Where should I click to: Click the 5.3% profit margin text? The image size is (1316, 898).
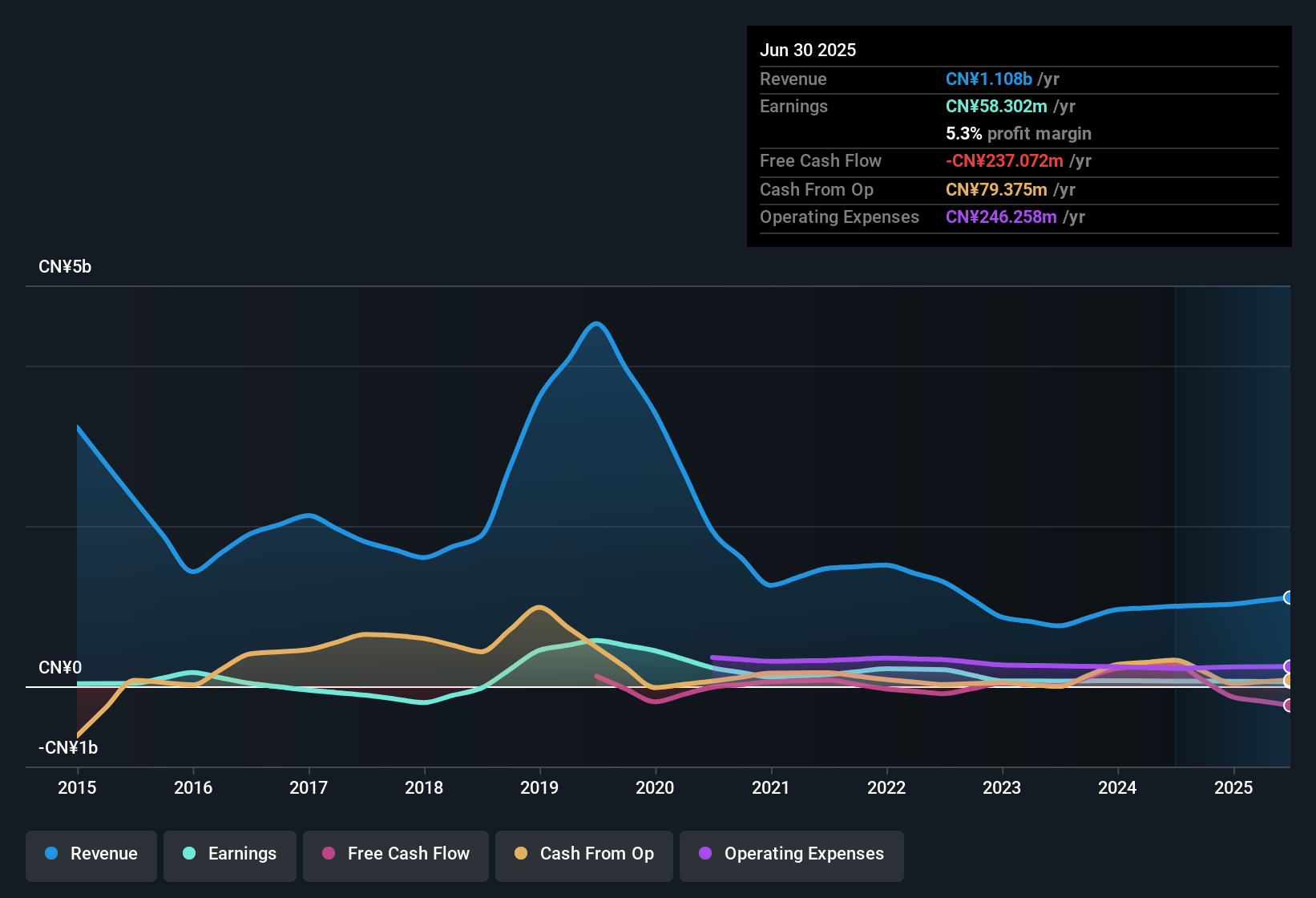1018,133
